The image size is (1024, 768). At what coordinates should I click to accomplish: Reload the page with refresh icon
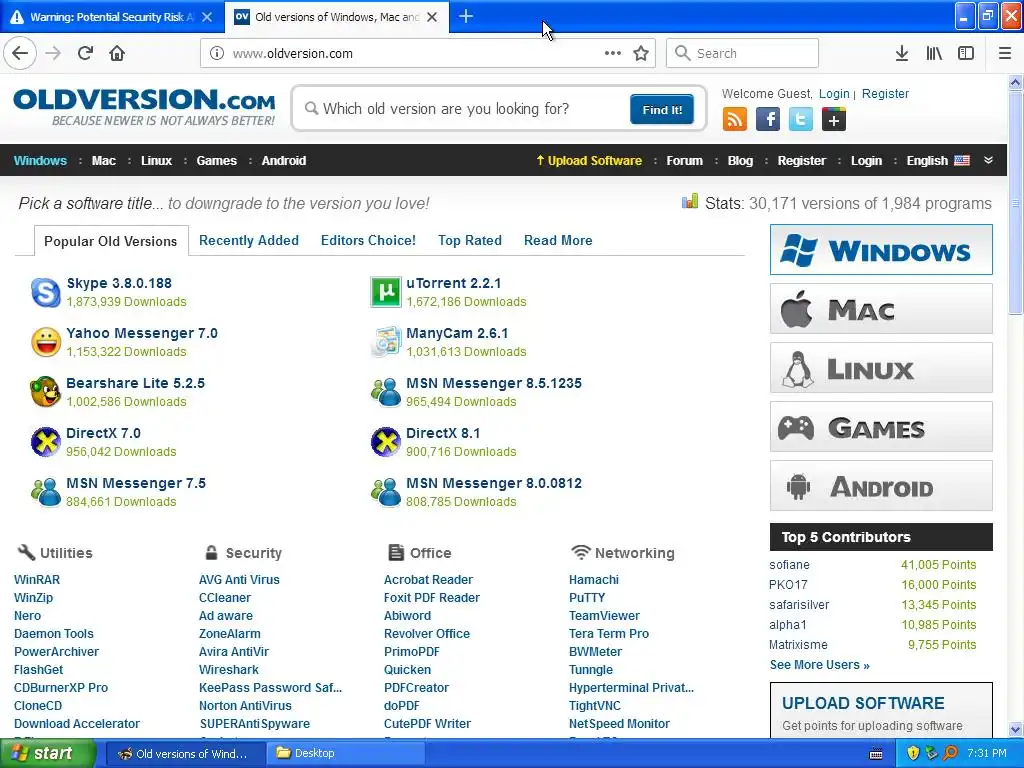point(85,53)
